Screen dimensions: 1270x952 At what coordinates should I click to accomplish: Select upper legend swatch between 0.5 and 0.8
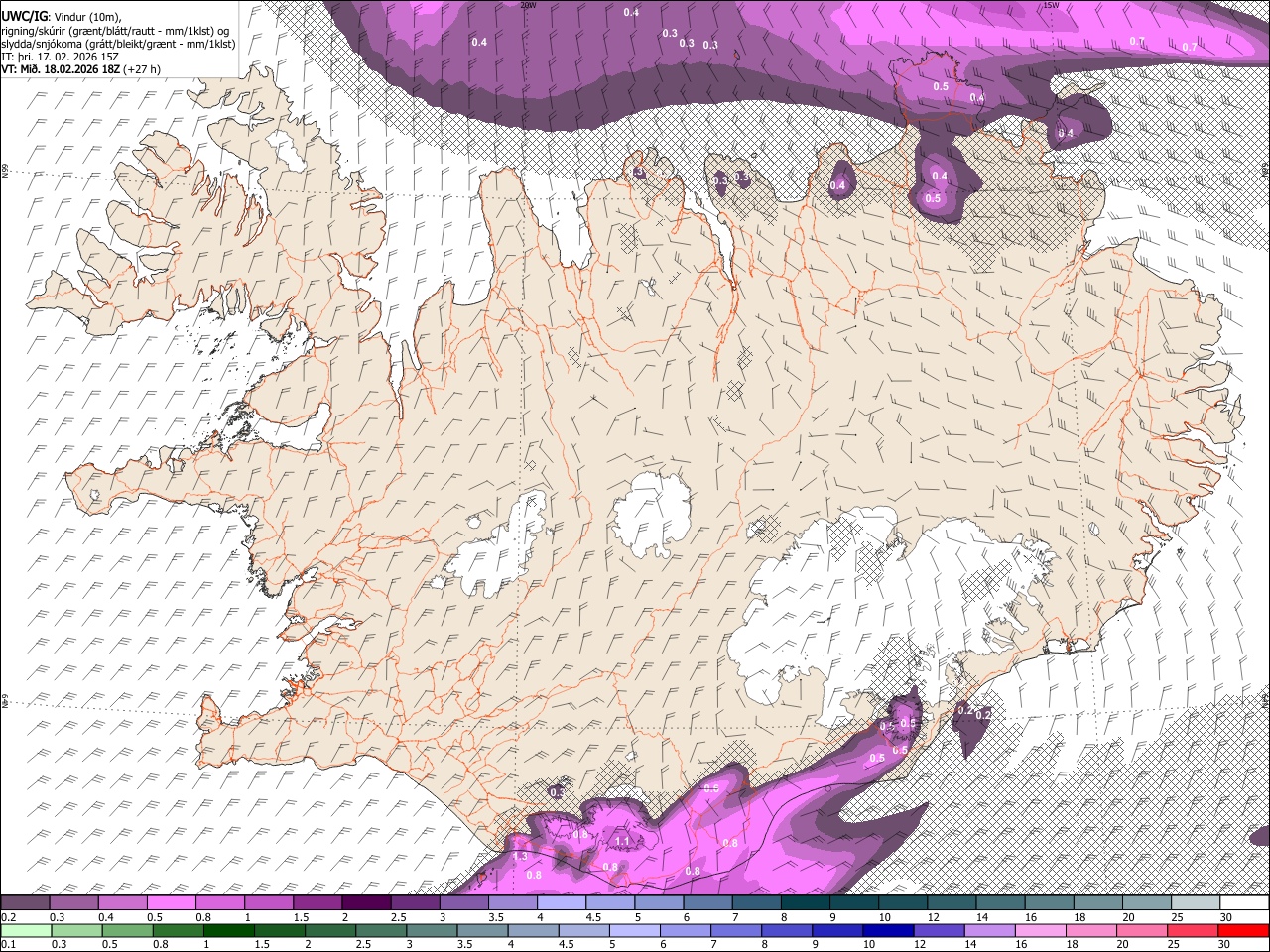point(173,903)
